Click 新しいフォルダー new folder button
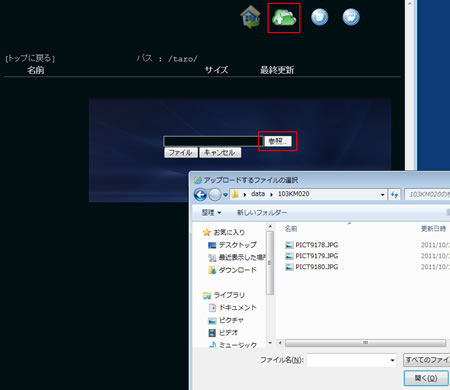This screenshot has height=390, width=450. click(262, 212)
